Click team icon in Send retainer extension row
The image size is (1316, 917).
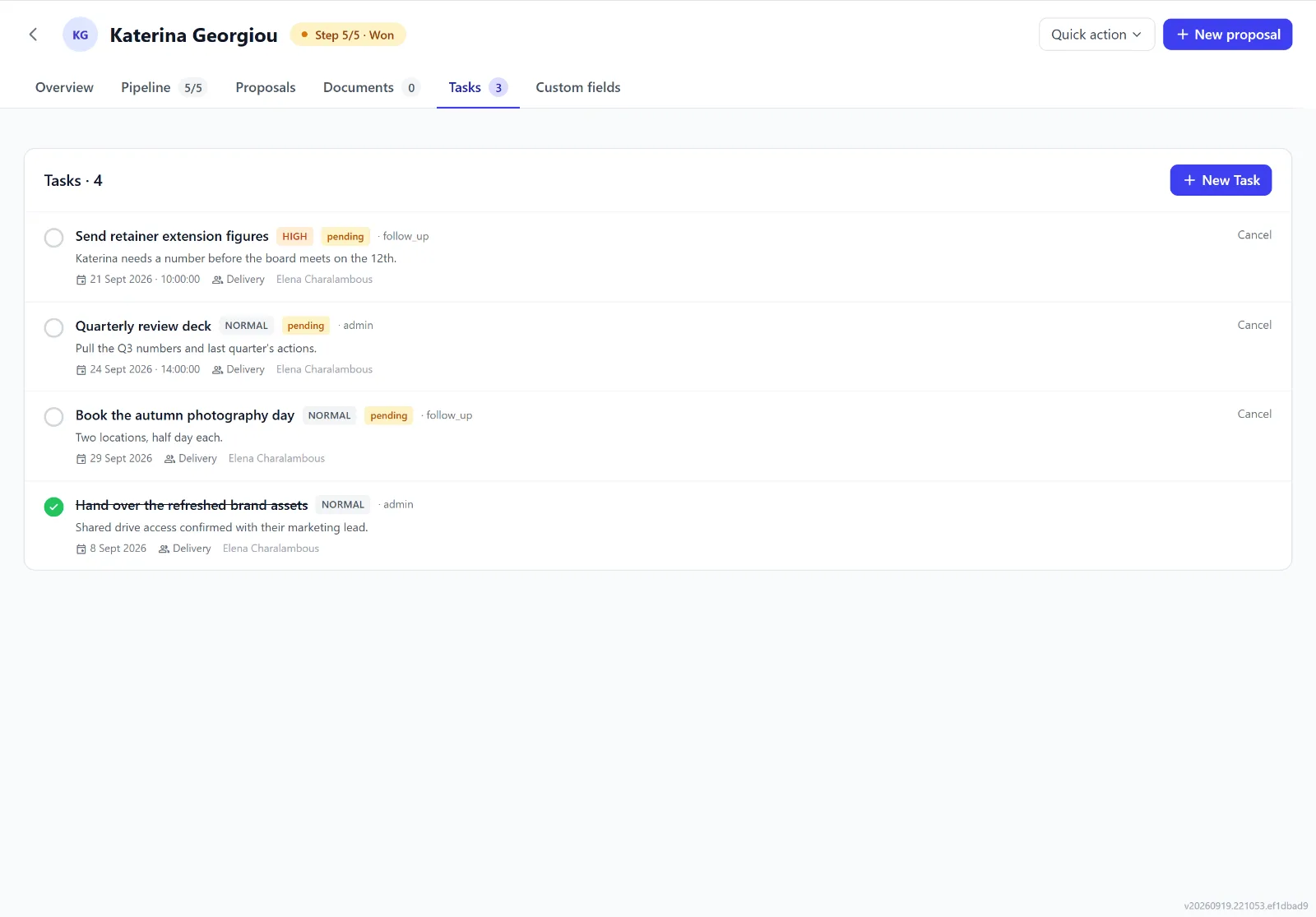coord(218,280)
